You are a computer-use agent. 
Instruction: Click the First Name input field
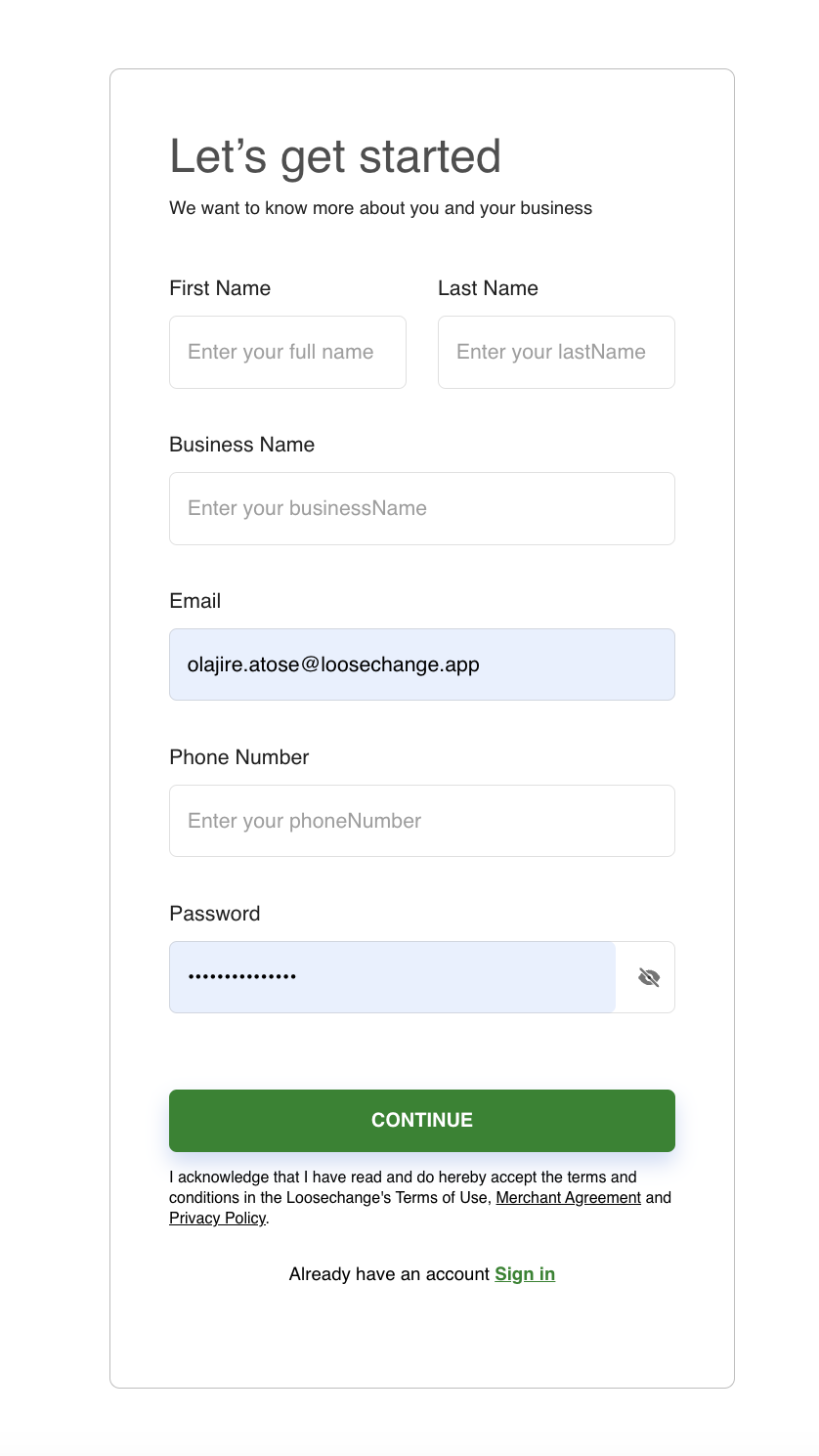(287, 352)
